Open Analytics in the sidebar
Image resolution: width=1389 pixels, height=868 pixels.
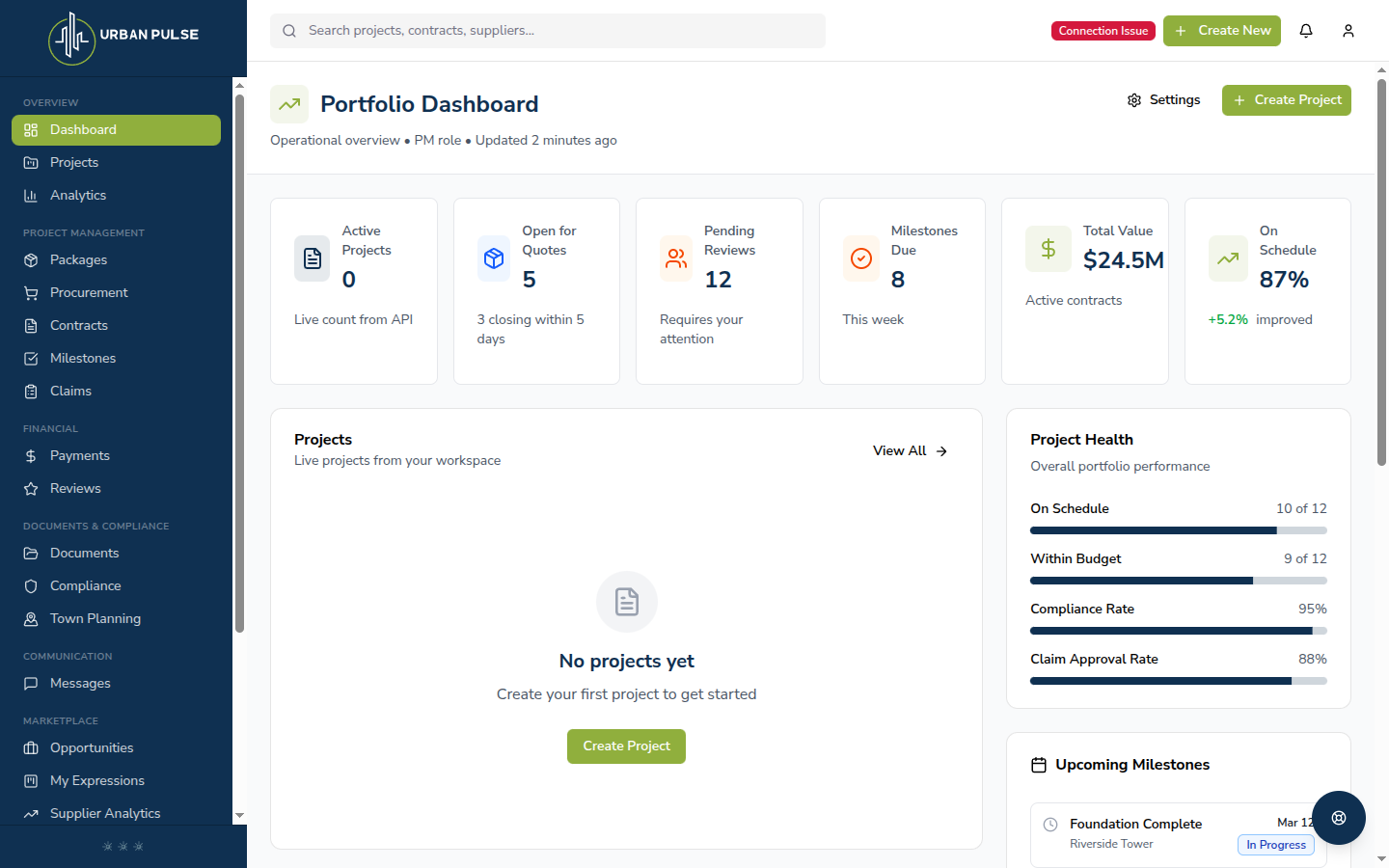(116, 196)
